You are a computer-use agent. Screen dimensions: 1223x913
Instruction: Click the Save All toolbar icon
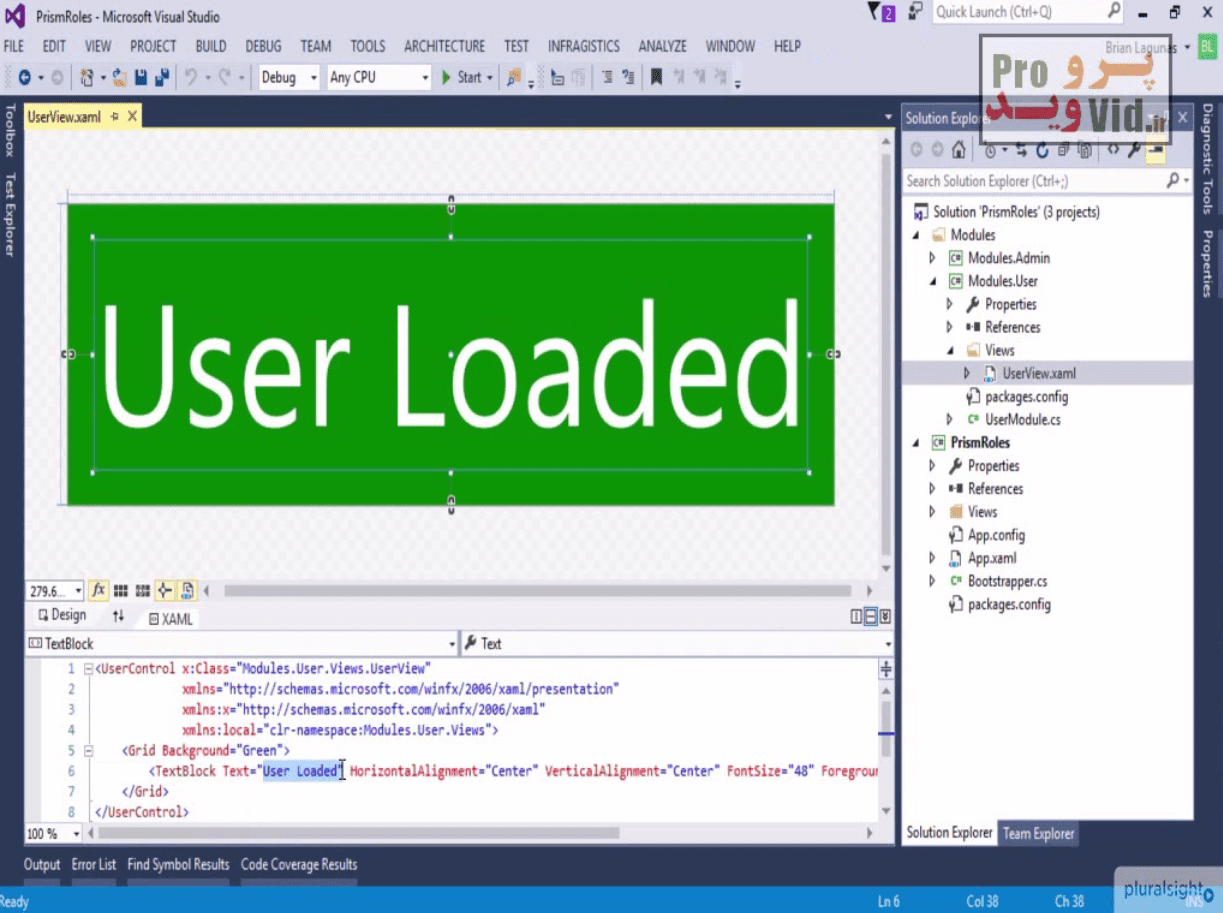coord(161,78)
